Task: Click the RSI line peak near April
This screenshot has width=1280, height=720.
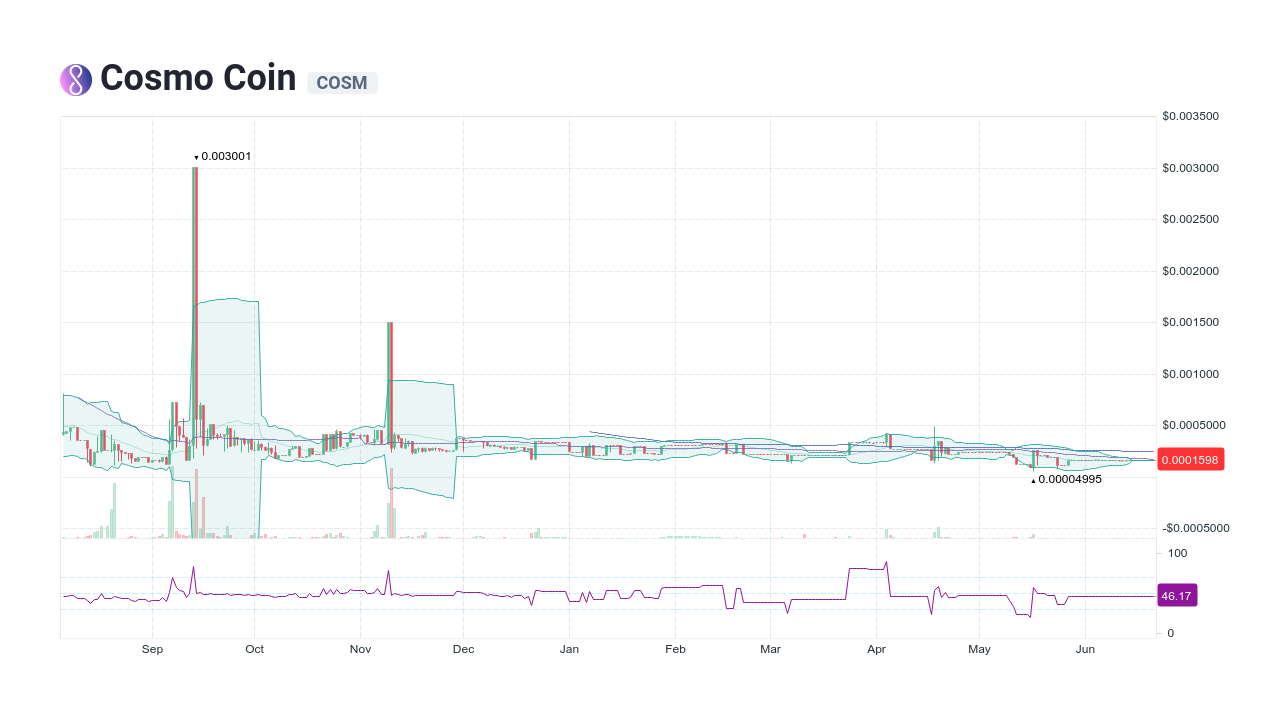Action: tap(886, 562)
